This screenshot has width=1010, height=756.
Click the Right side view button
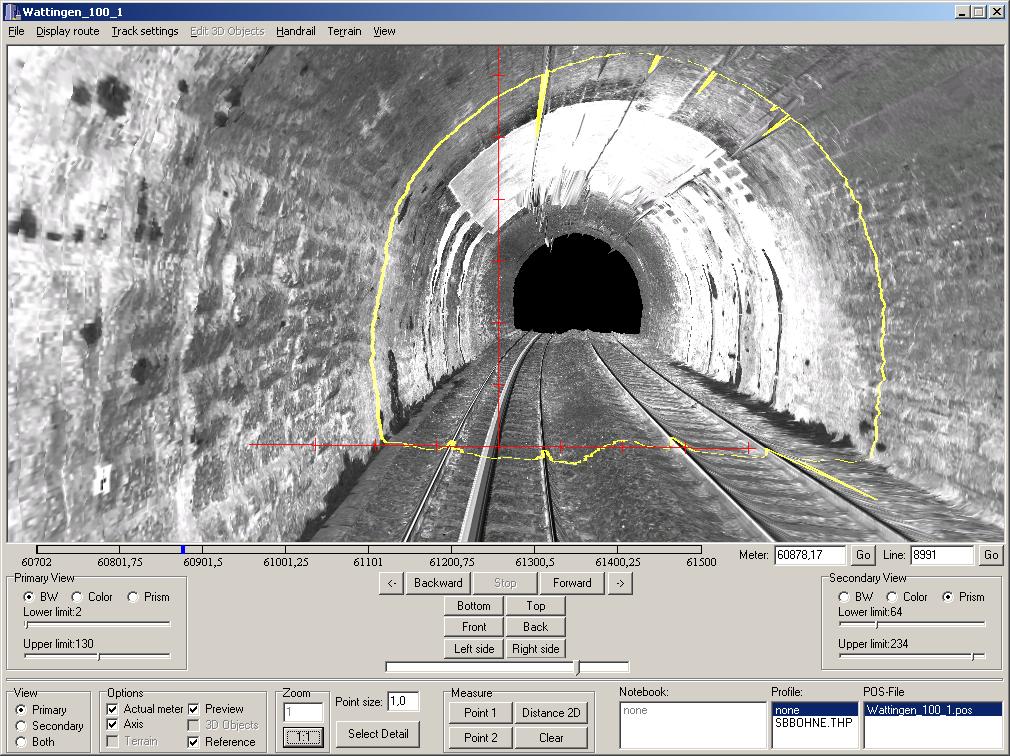point(536,649)
